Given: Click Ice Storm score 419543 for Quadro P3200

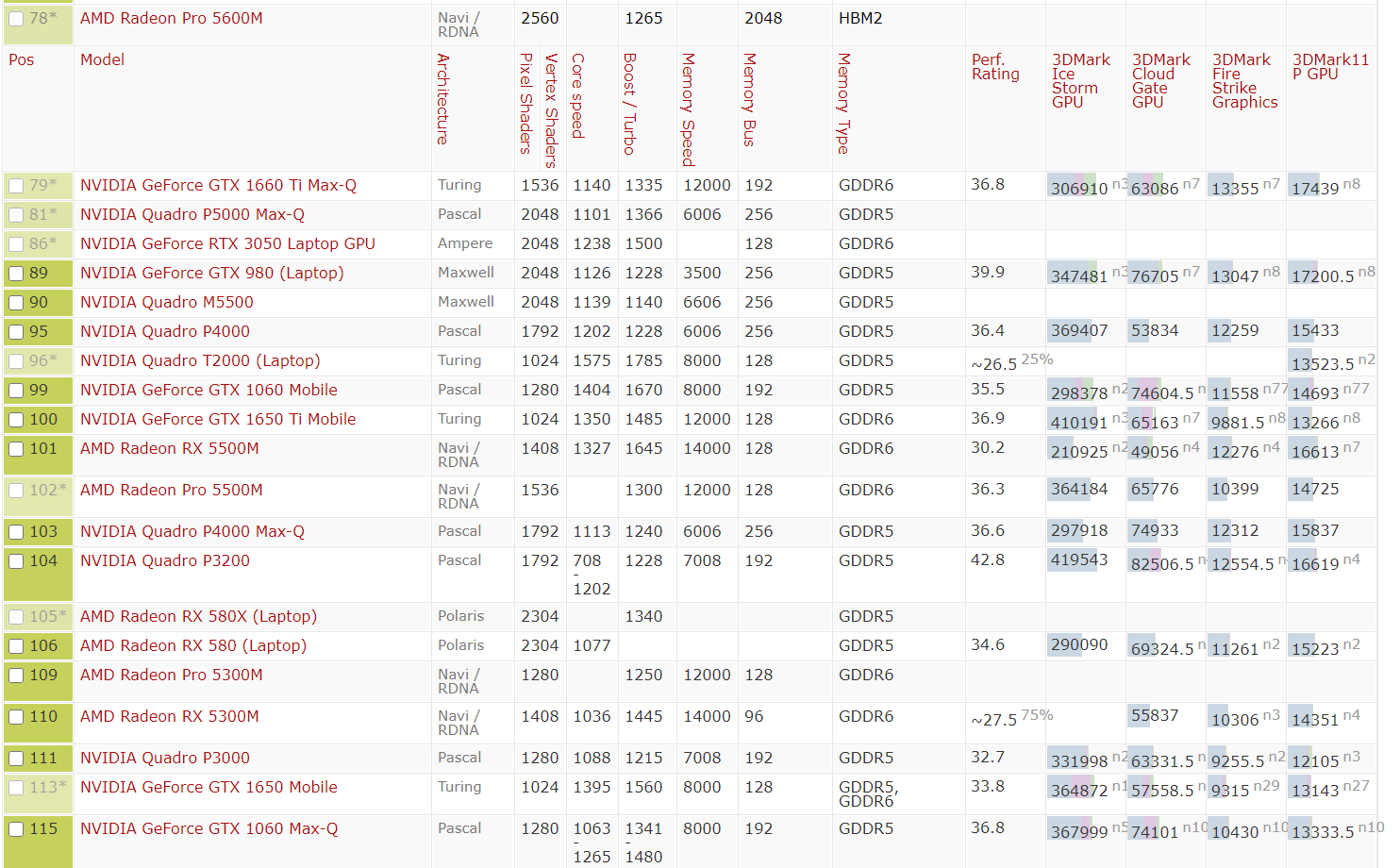Looking at the screenshot, I should click(x=1079, y=559).
